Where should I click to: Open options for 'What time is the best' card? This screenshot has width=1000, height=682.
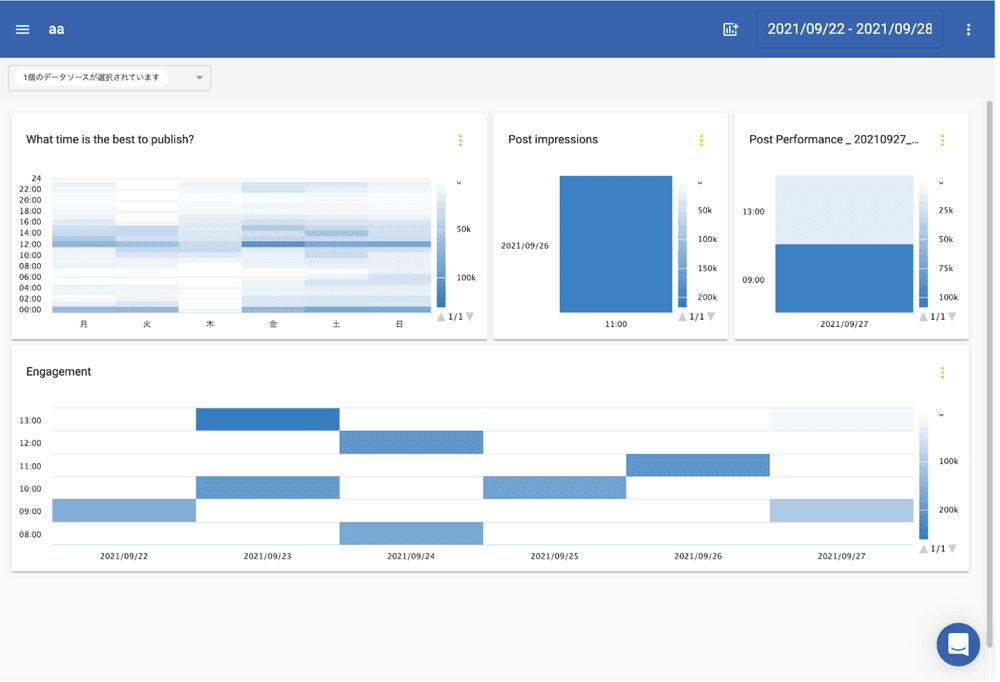pyautogui.click(x=460, y=141)
